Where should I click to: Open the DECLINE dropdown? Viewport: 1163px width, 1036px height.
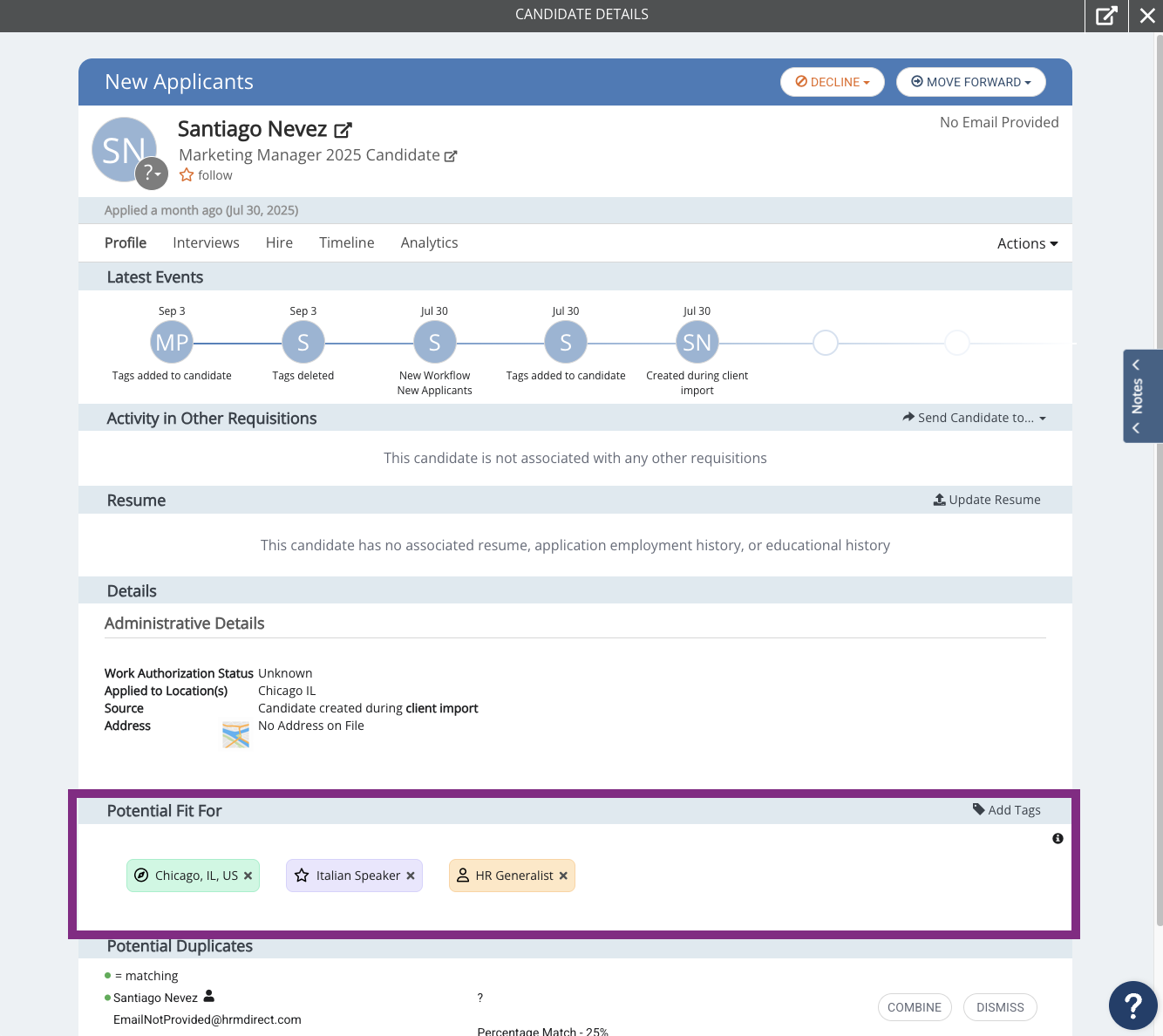click(833, 82)
